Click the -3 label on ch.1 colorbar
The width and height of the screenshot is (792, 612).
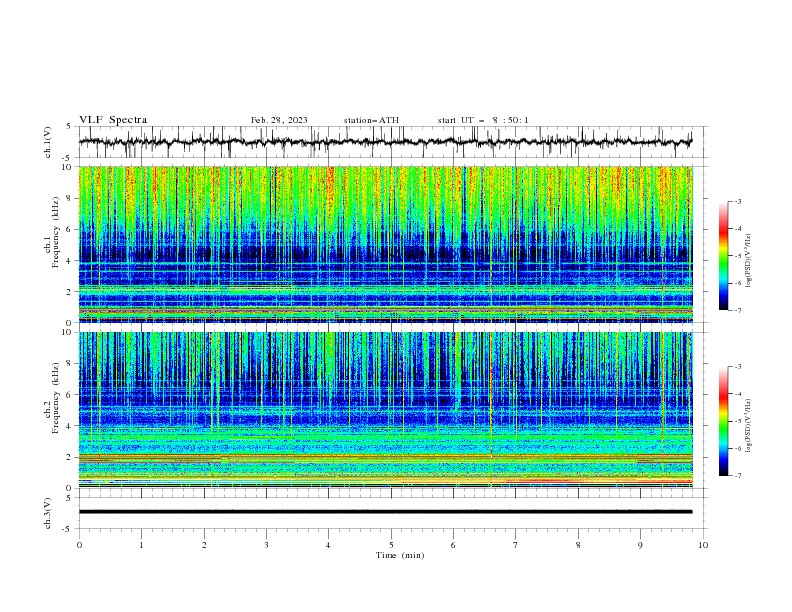point(738,201)
